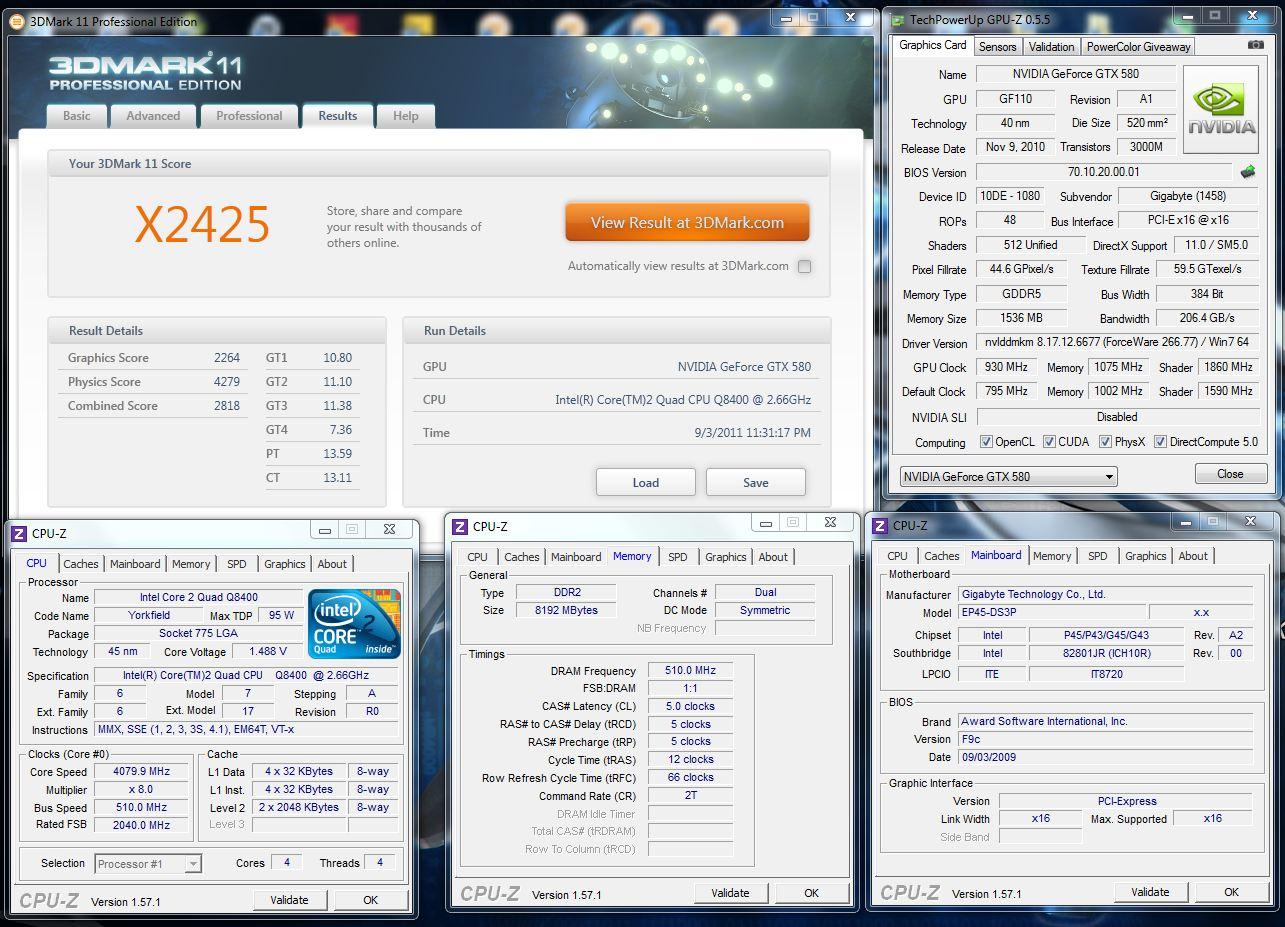Click the Load button in Run Details

(646, 482)
